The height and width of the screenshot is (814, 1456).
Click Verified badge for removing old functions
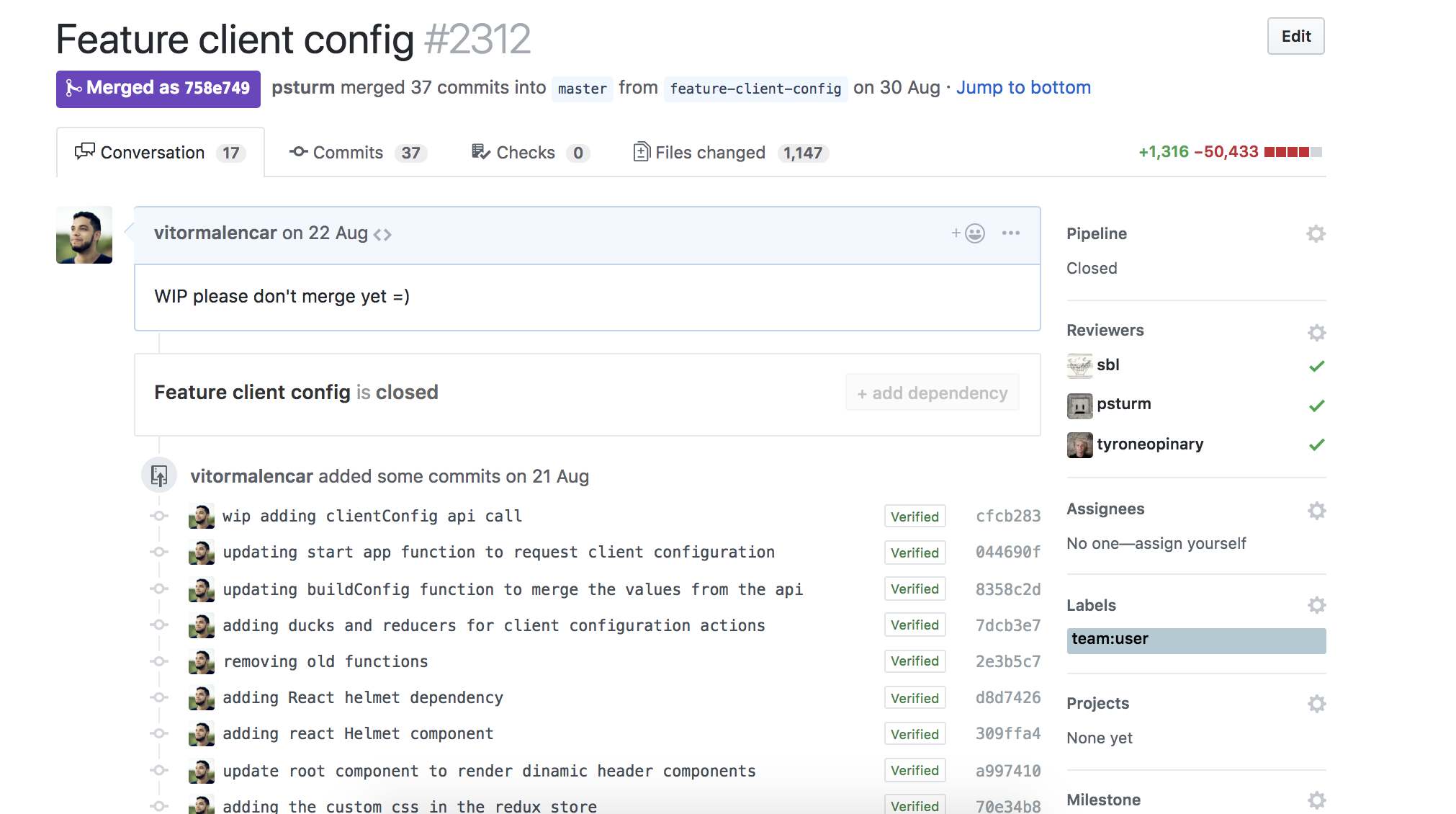click(x=915, y=661)
